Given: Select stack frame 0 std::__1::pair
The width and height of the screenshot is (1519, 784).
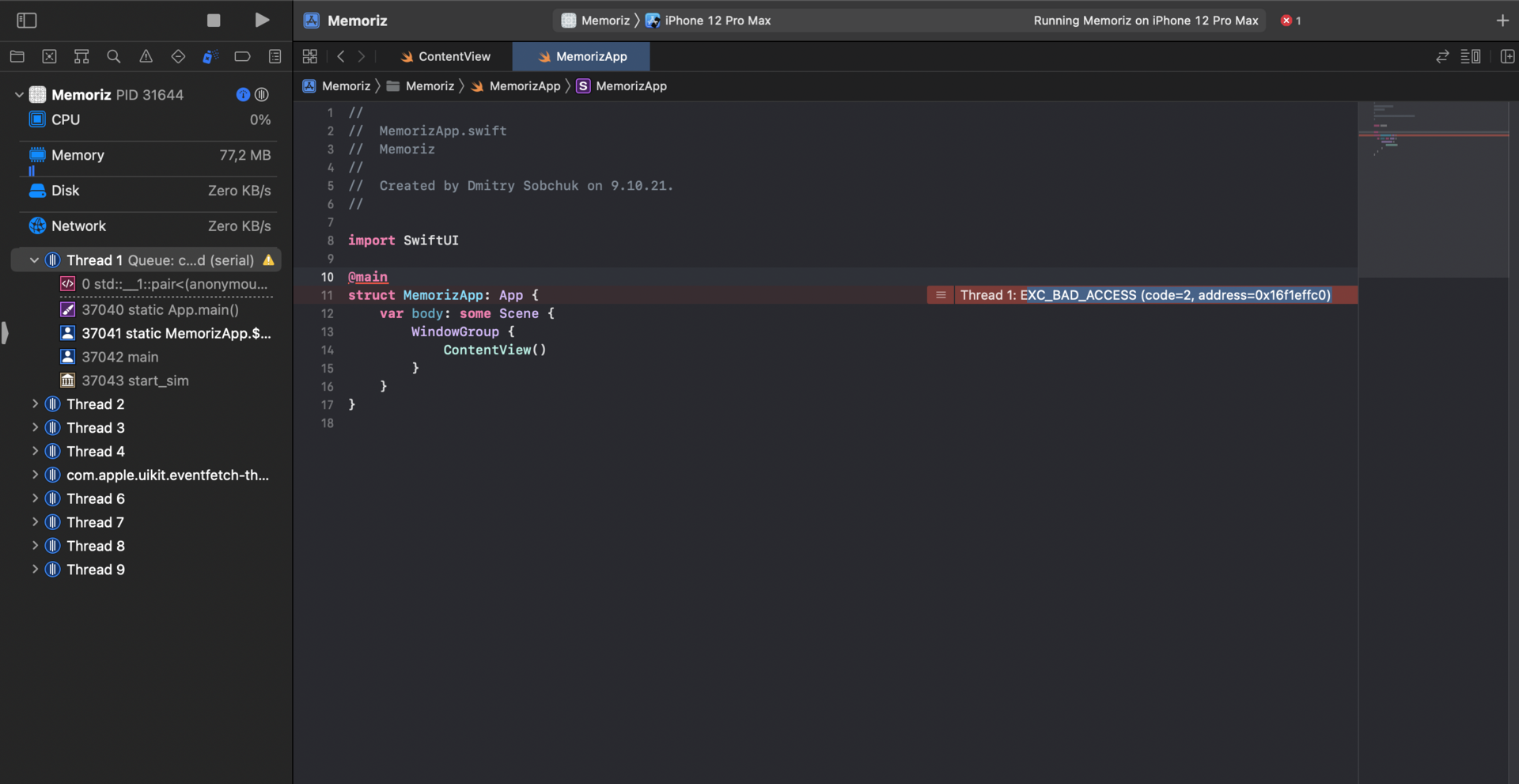Looking at the screenshot, I should 165,284.
